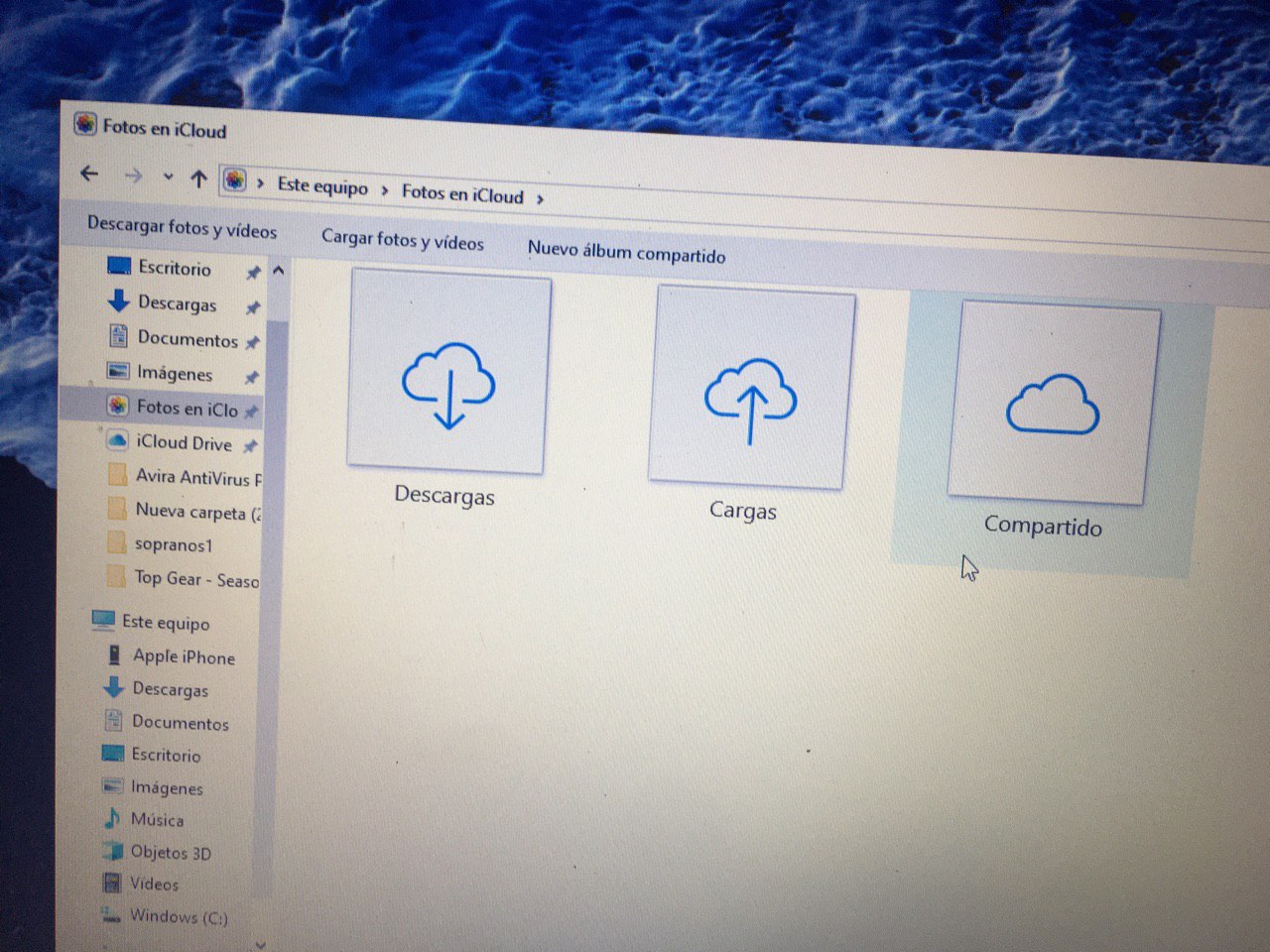Click the Este equipo computer icon in tree
1270x952 pixels.
[103, 620]
